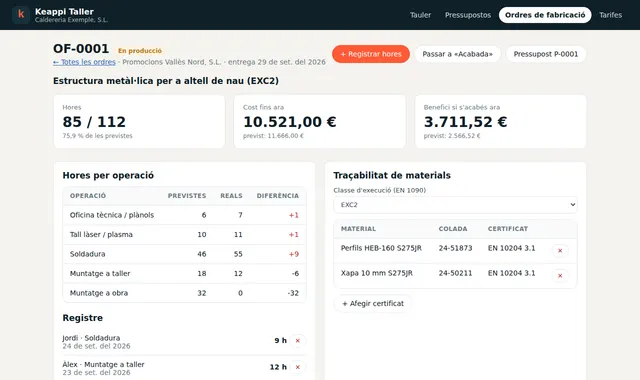Click EN 10204 3.1 certificate for Perfils HEB-160
This screenshot has height=380, width=640.
[511, 248]
